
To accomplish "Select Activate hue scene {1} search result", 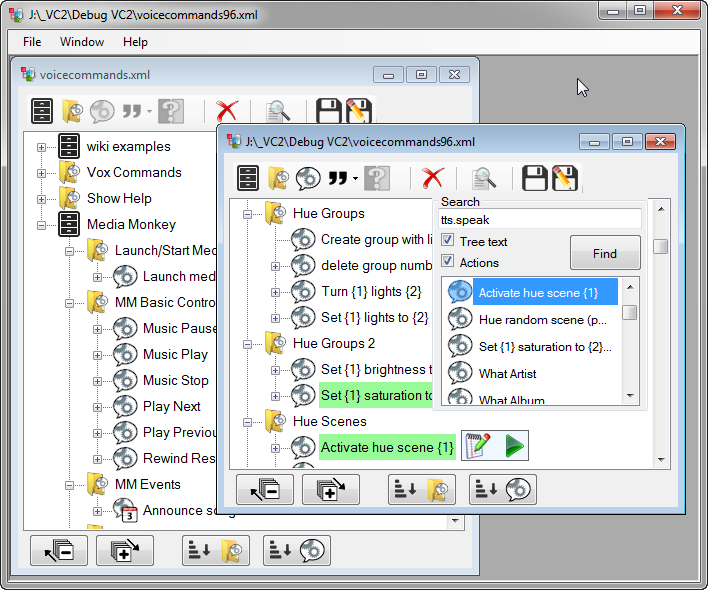I will tap(545, 292).
